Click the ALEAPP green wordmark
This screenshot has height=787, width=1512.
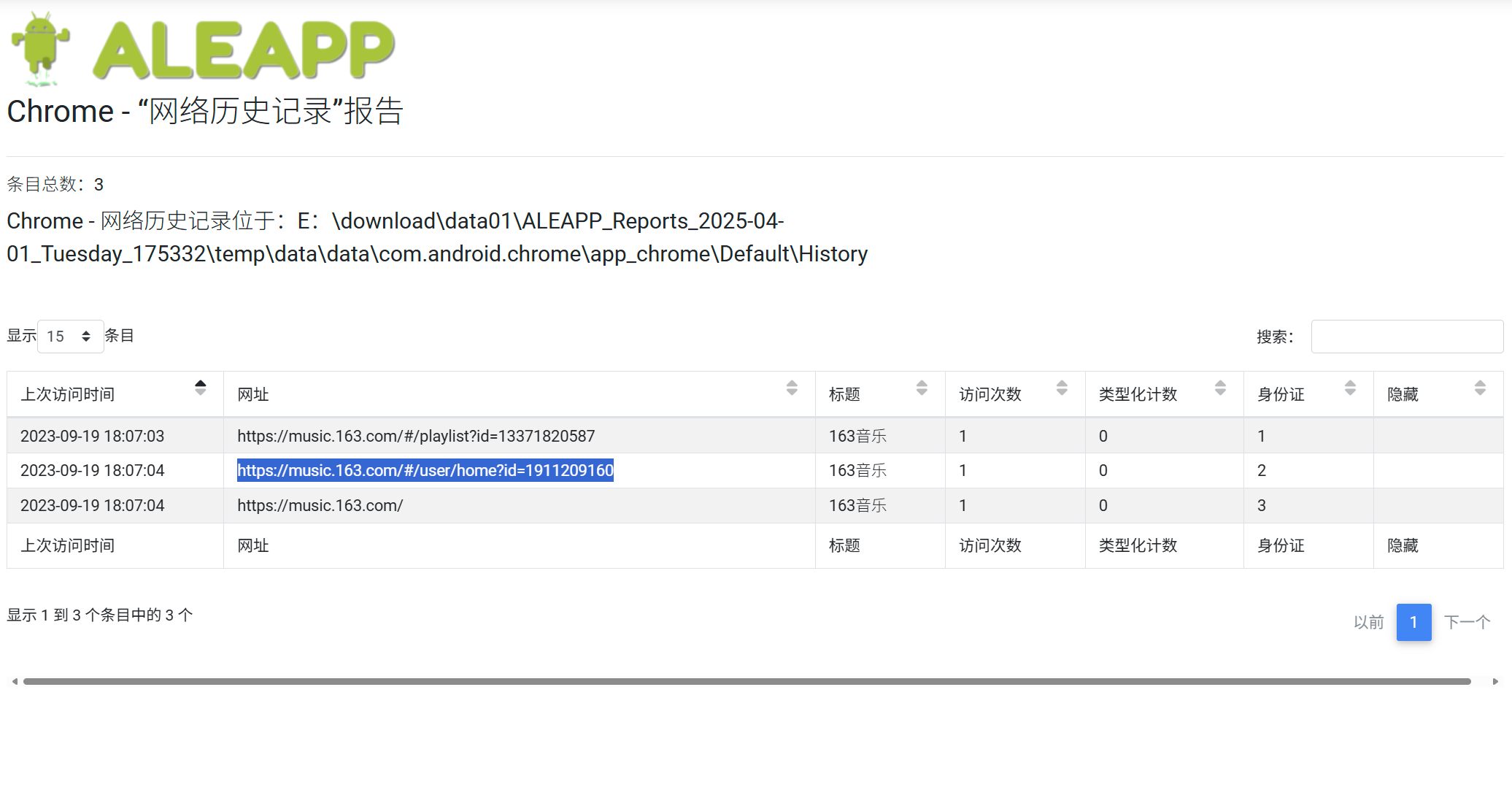[x=244, y=49]
